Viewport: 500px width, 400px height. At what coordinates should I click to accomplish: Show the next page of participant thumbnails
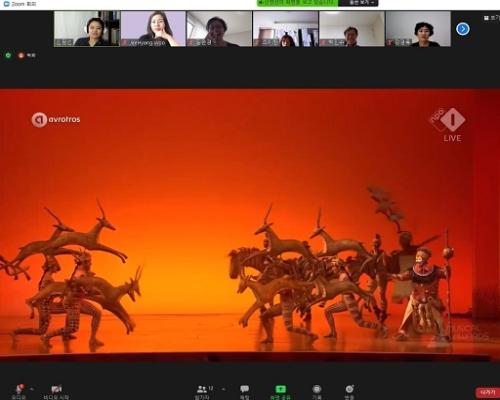(463, 29)
